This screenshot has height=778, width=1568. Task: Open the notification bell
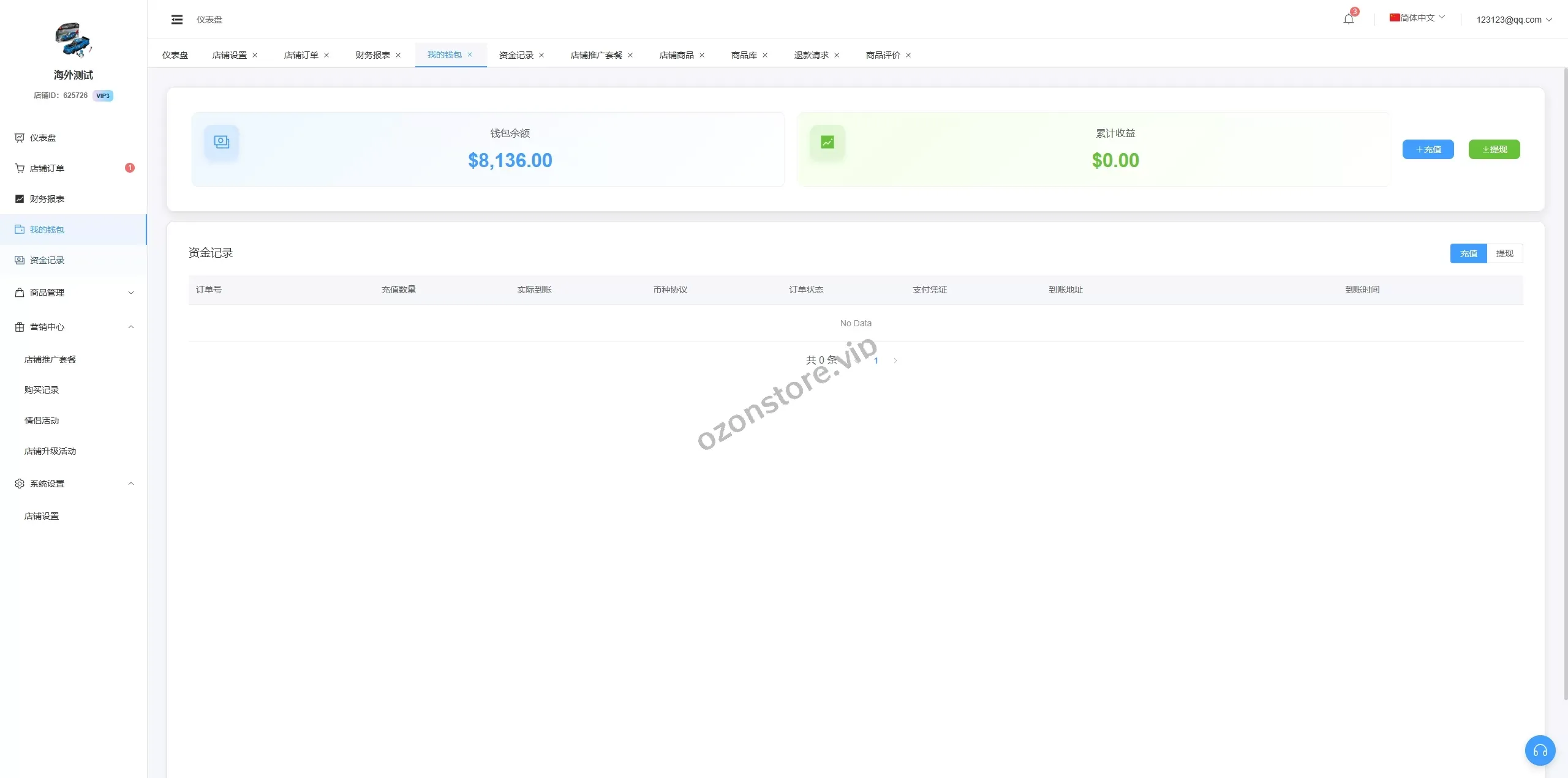tap(1348, 19)
